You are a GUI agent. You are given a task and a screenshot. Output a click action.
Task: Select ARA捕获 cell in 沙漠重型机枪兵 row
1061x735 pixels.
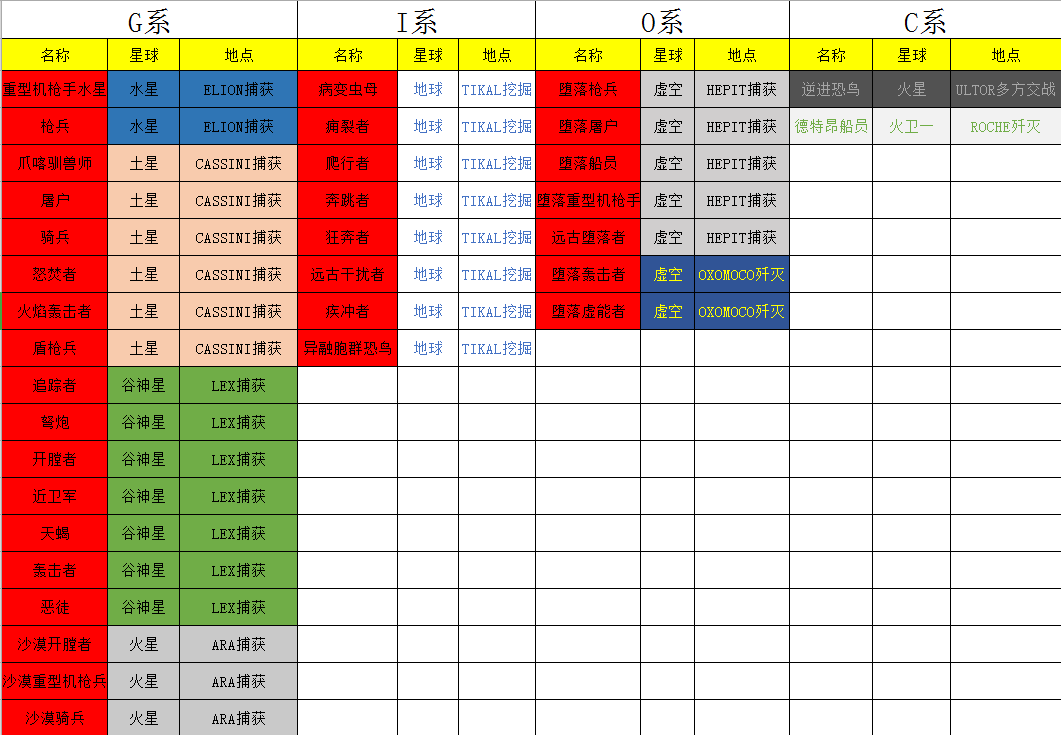tap(238, 682)
